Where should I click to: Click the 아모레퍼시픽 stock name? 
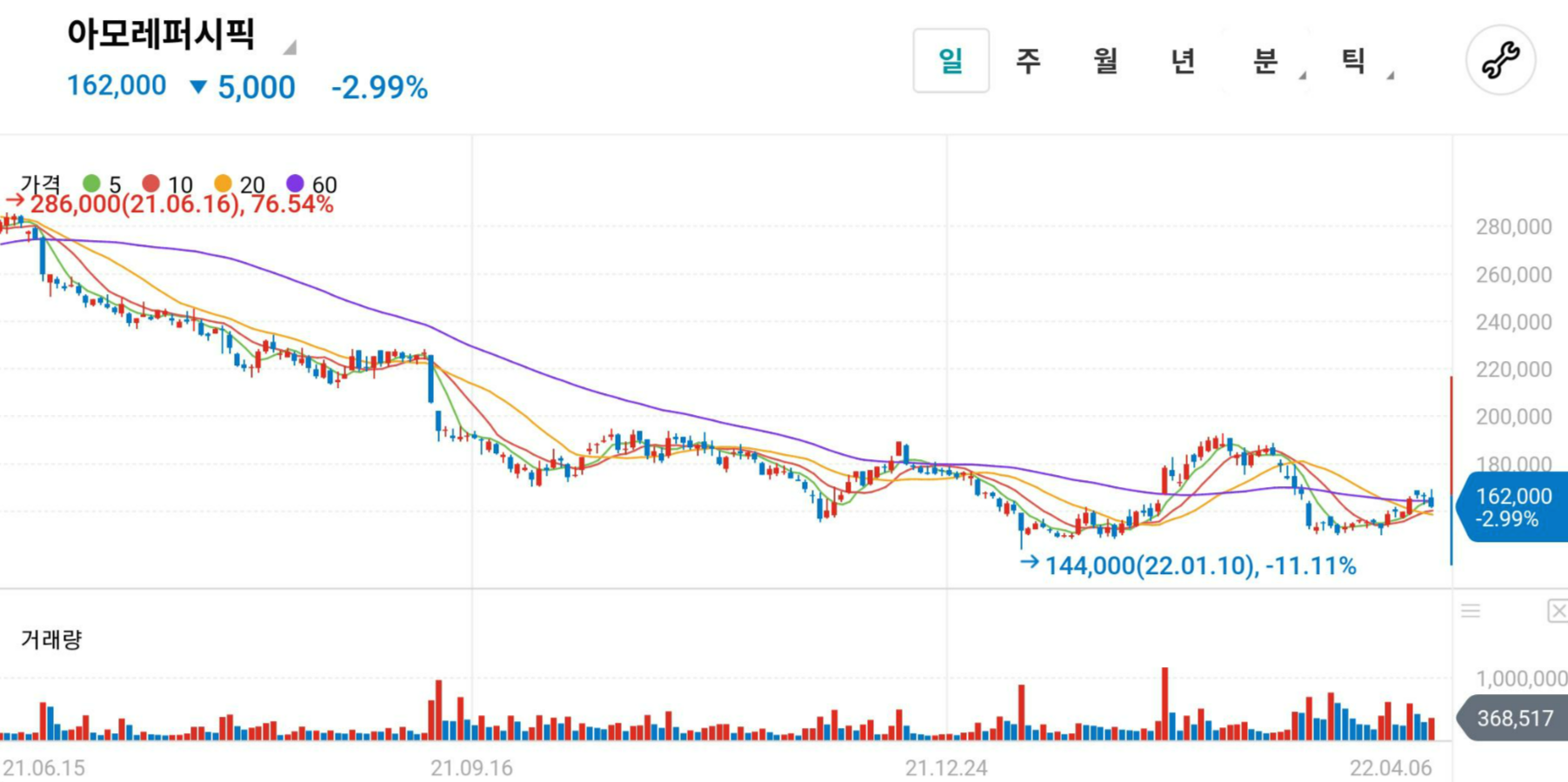coord(161,35)
